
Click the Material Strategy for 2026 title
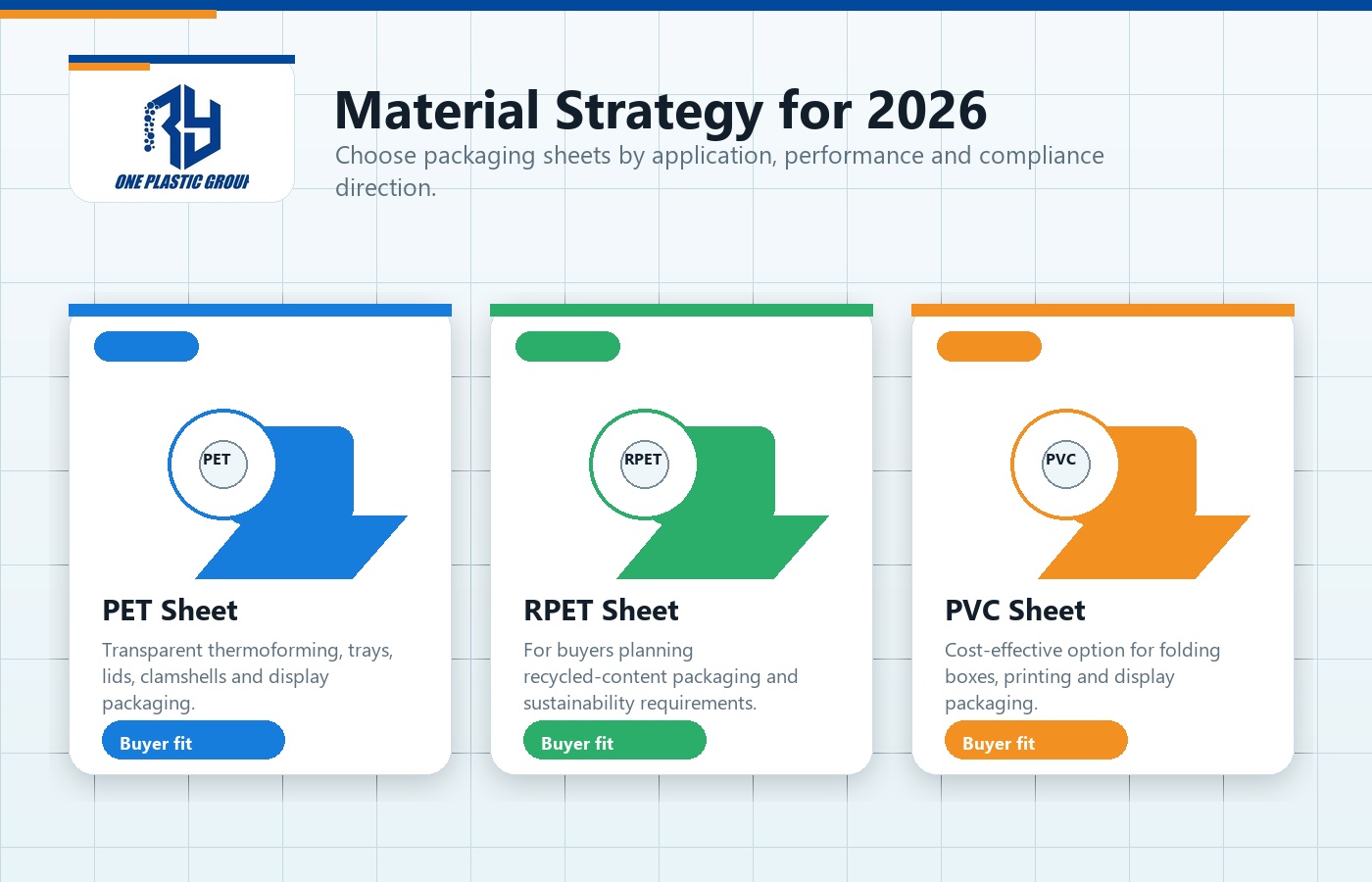click(661, 110)
